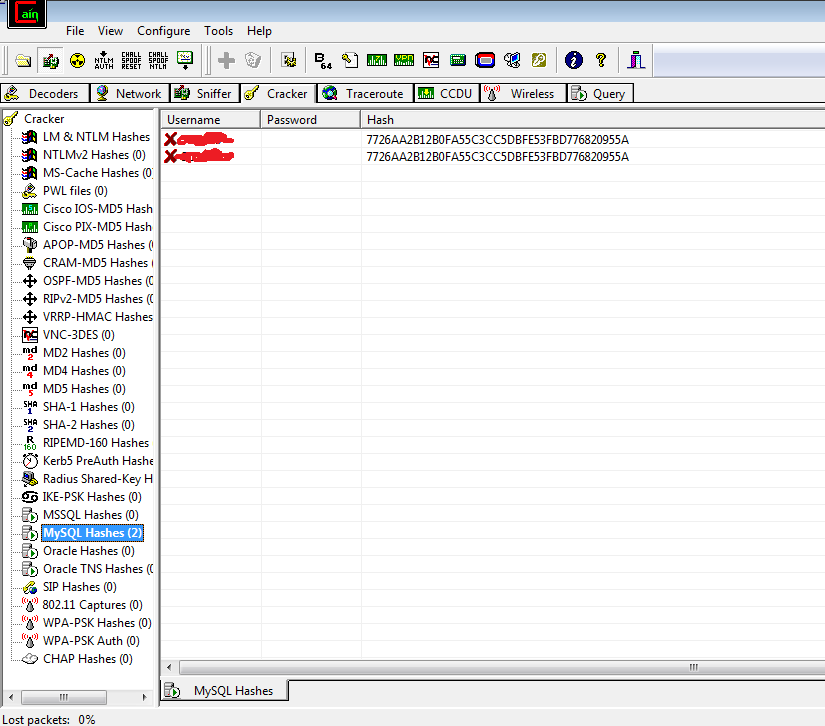Select VNC-3DES (0) tree item

pyautogui.click(x=78, y=335)
